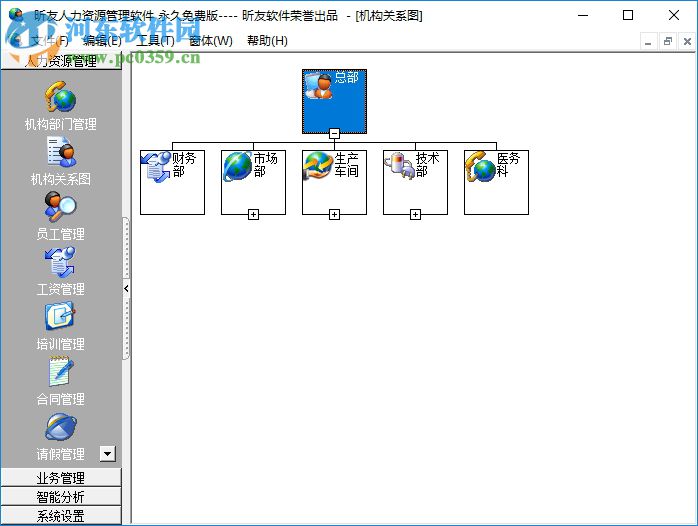Click the 生产车间 label text
The width and height of the screenshot is (698, 526).
tap(346, 165)
